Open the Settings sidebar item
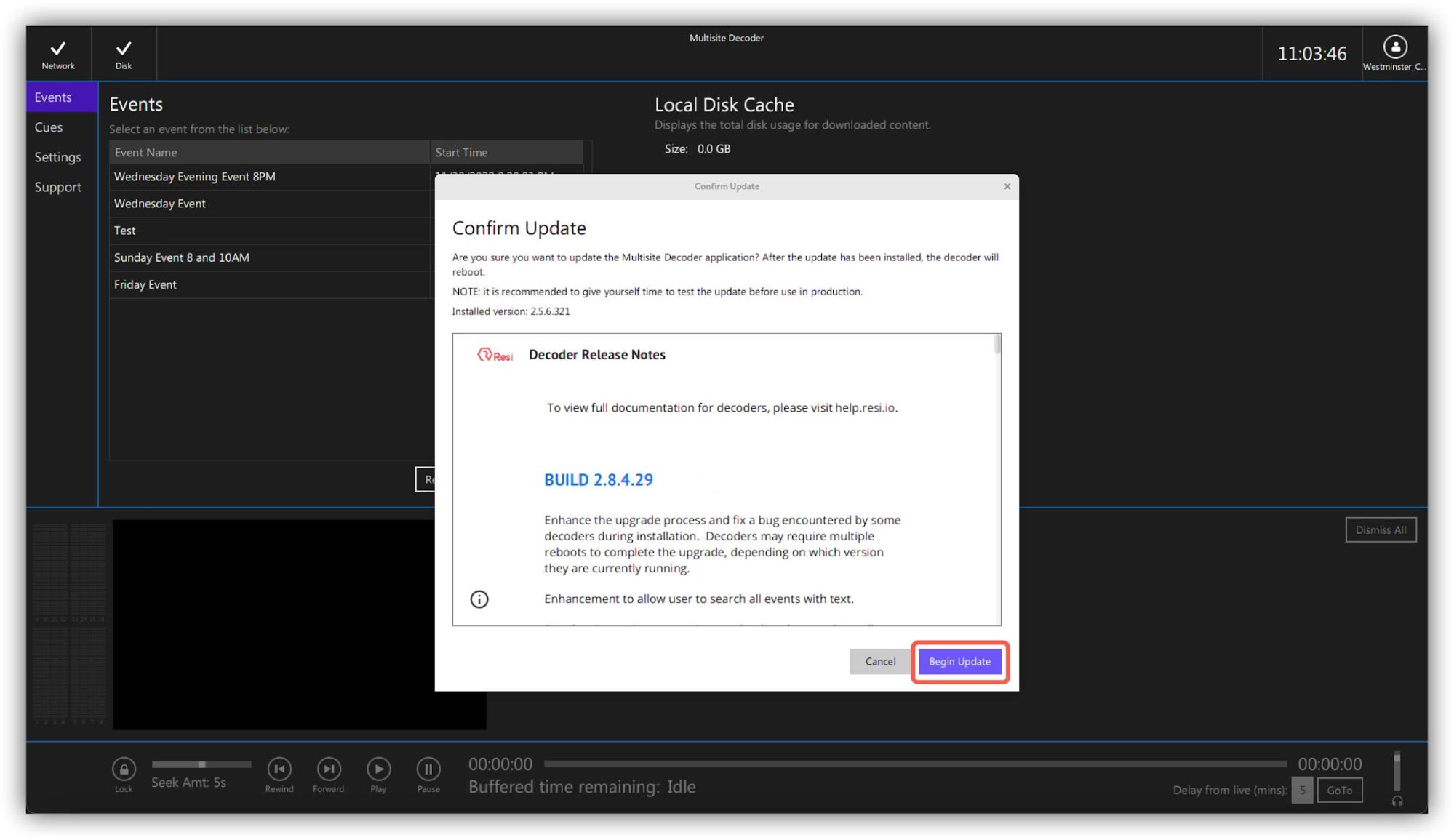 coord(57,157)
